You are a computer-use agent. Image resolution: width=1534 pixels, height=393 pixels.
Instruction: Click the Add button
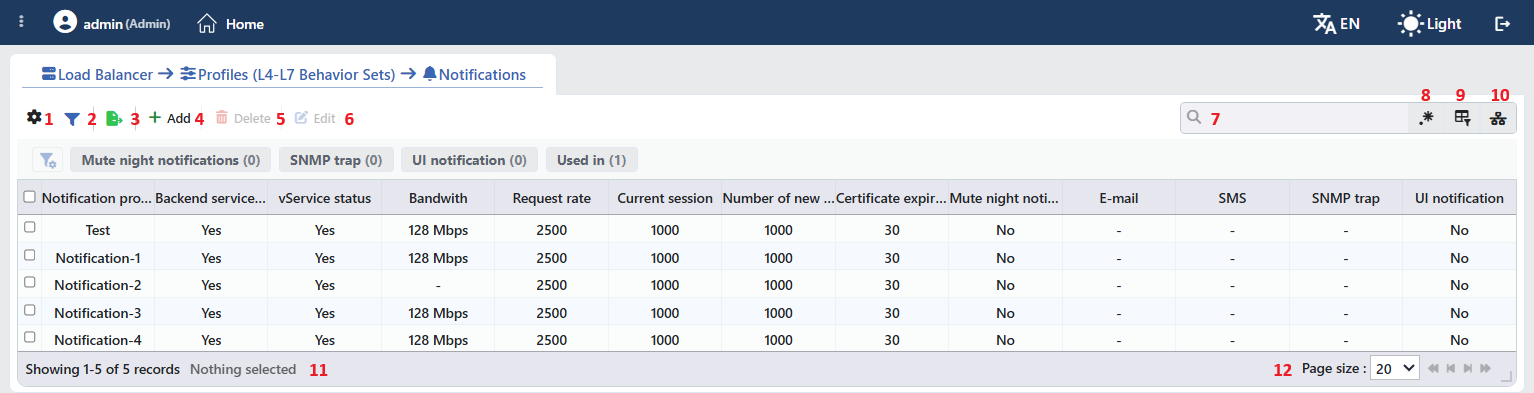tap(169, 118)
